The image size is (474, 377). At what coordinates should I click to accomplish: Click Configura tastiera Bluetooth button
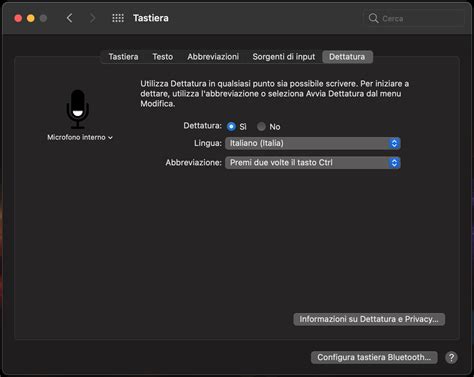[x=374, y=357]
